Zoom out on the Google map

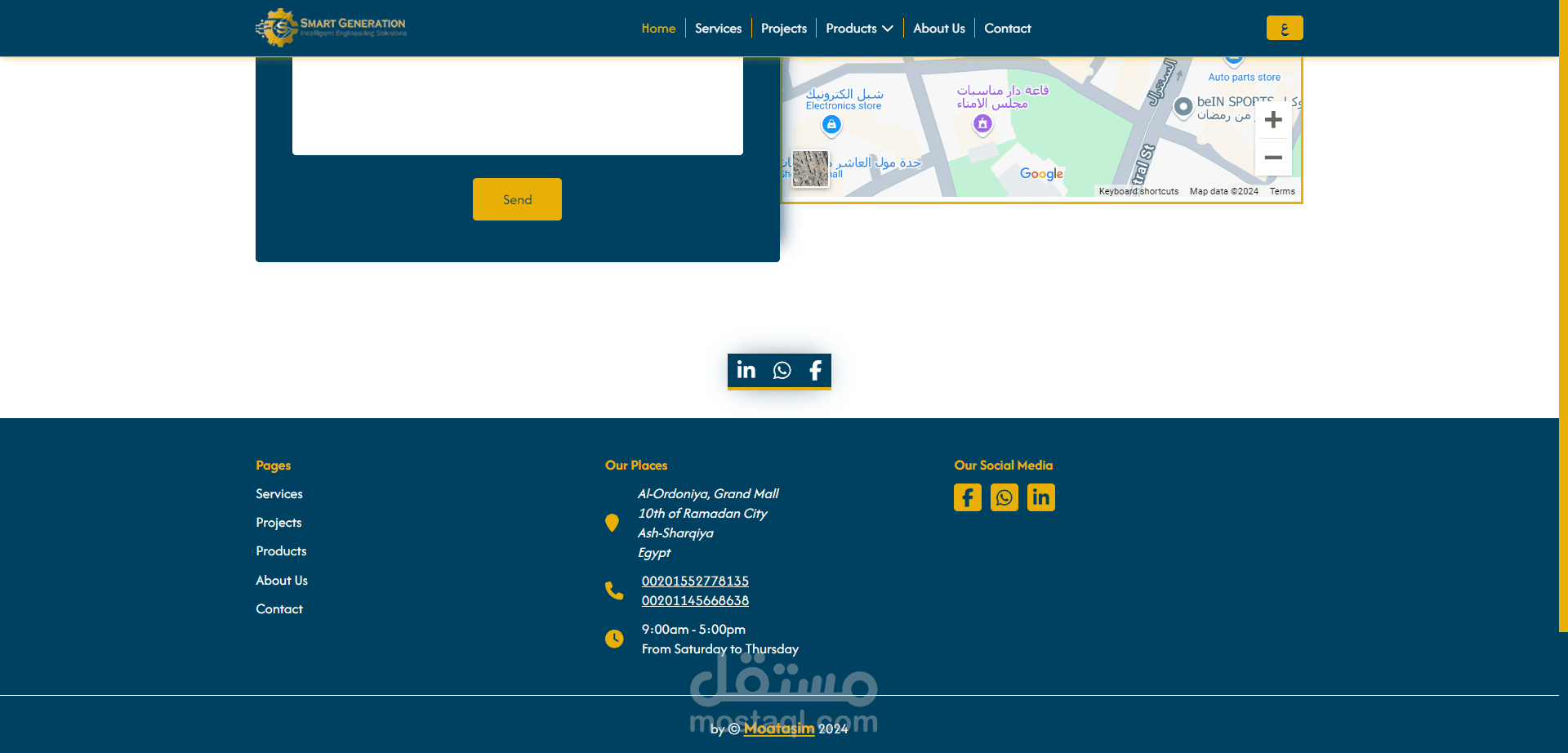1273,157
